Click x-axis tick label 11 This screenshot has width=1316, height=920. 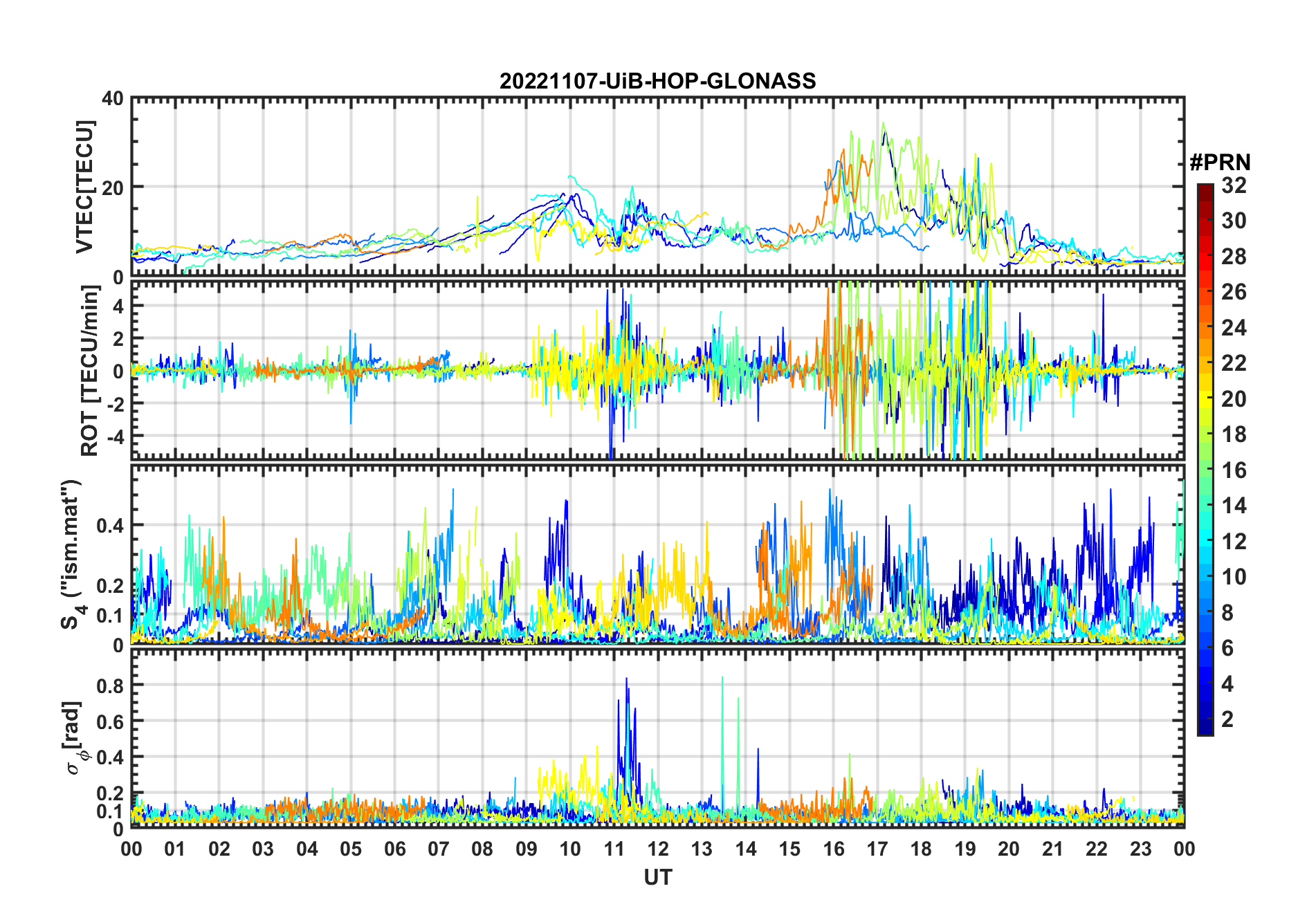(614, 849)
